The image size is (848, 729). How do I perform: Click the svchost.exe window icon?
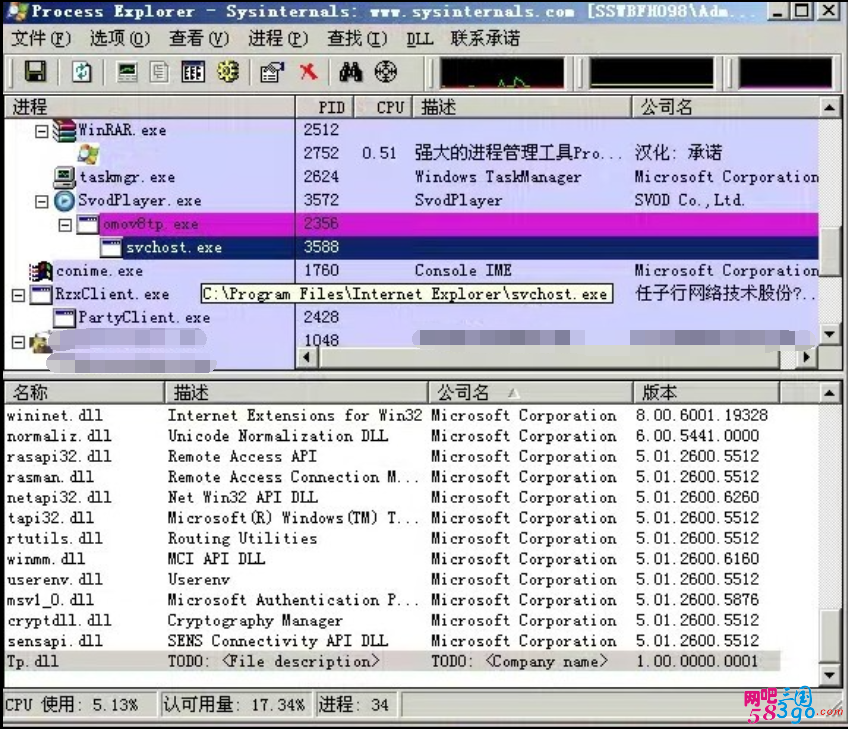point(111,248)
